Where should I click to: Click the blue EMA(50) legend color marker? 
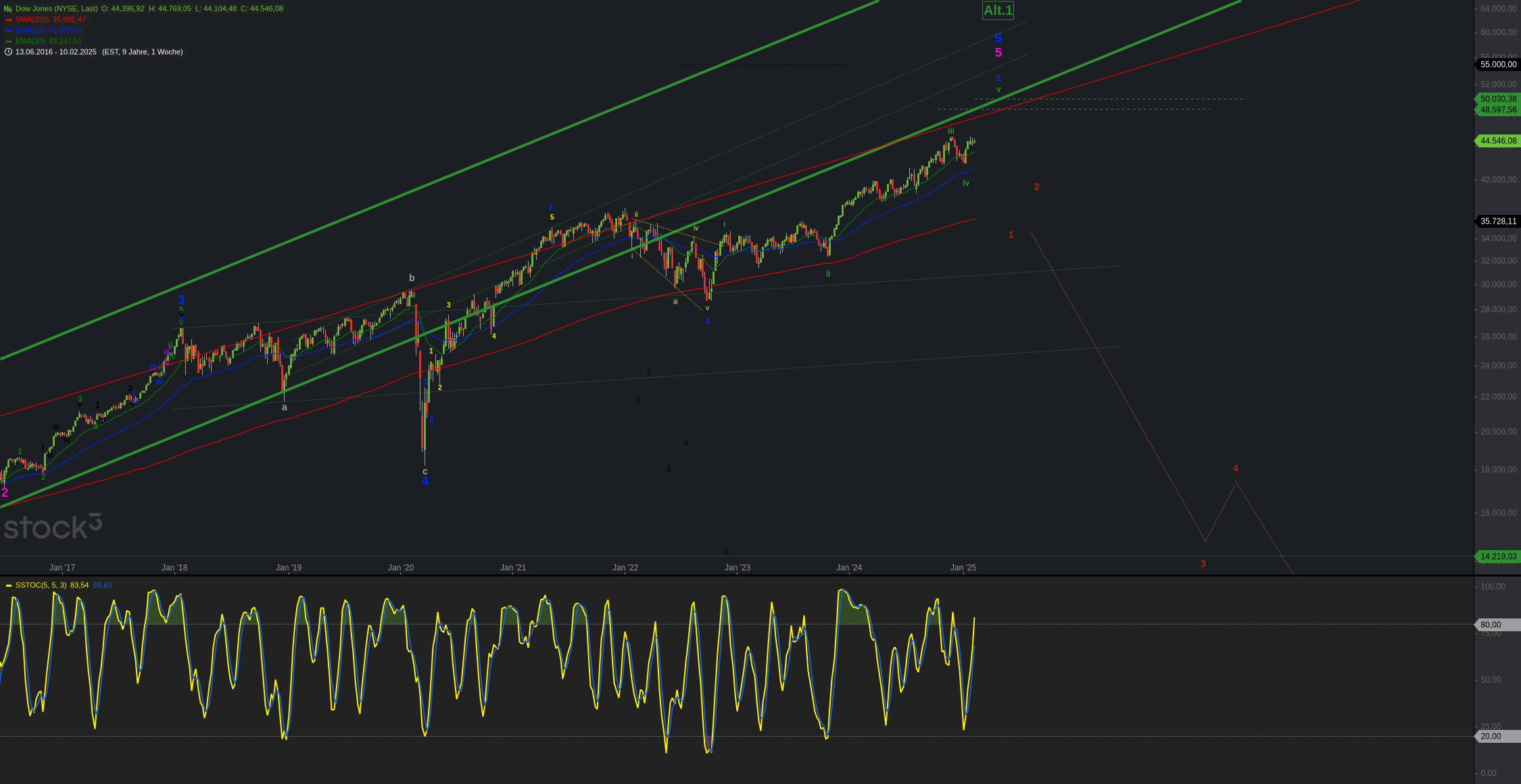(9, 30)
